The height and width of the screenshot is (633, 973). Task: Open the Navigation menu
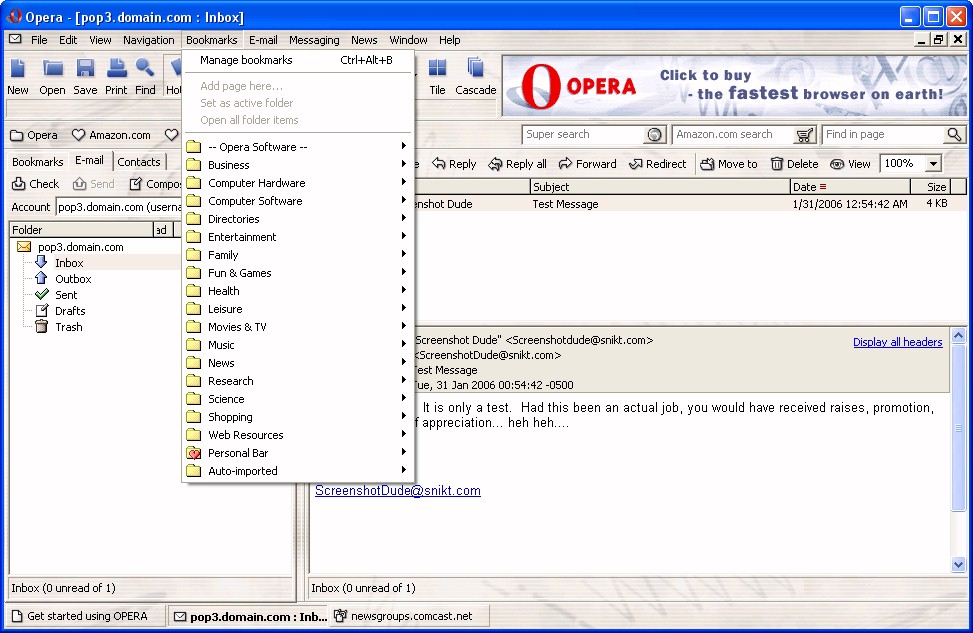[x=148, y=40]
